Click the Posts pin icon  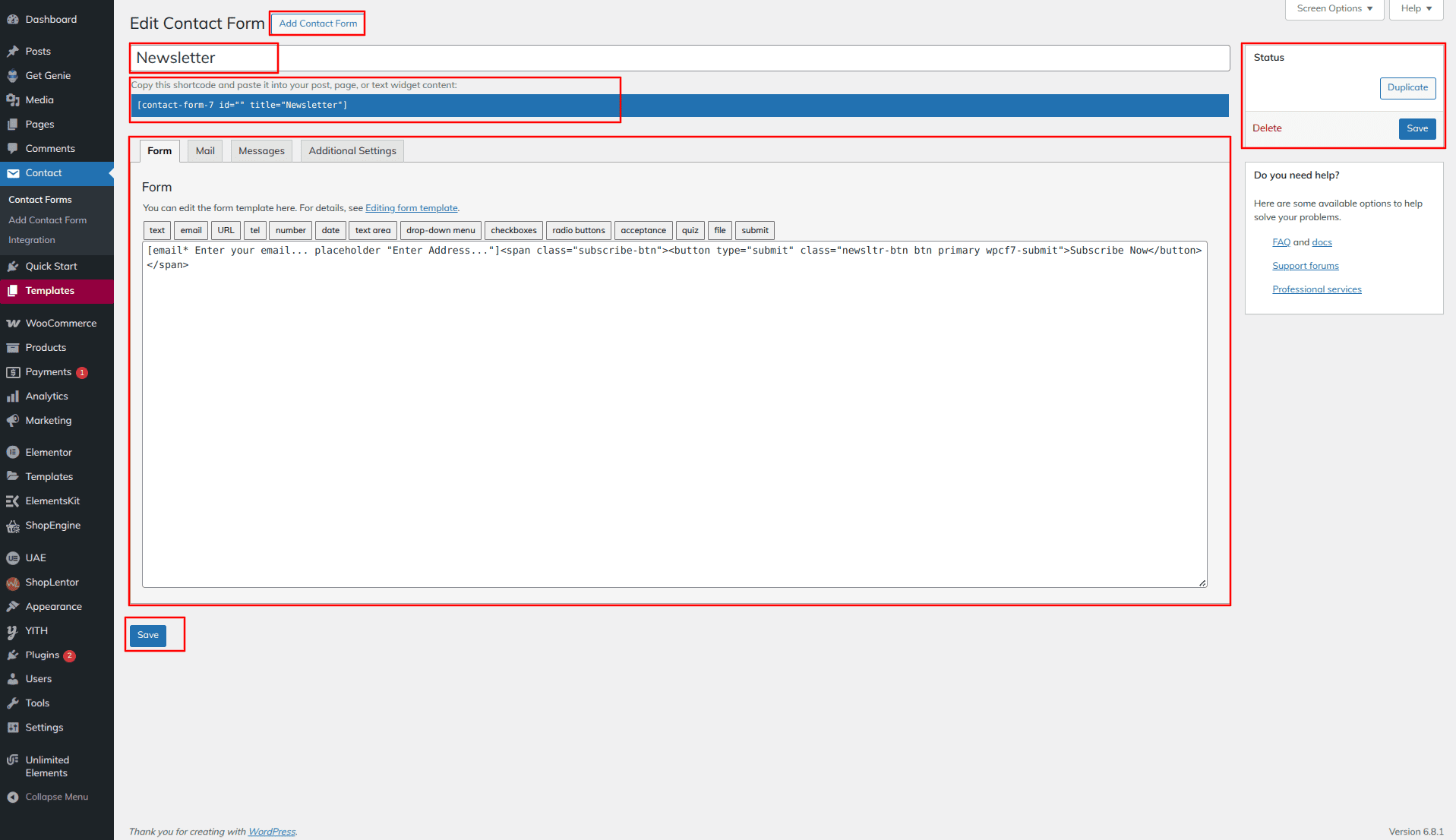click(13, 52)
